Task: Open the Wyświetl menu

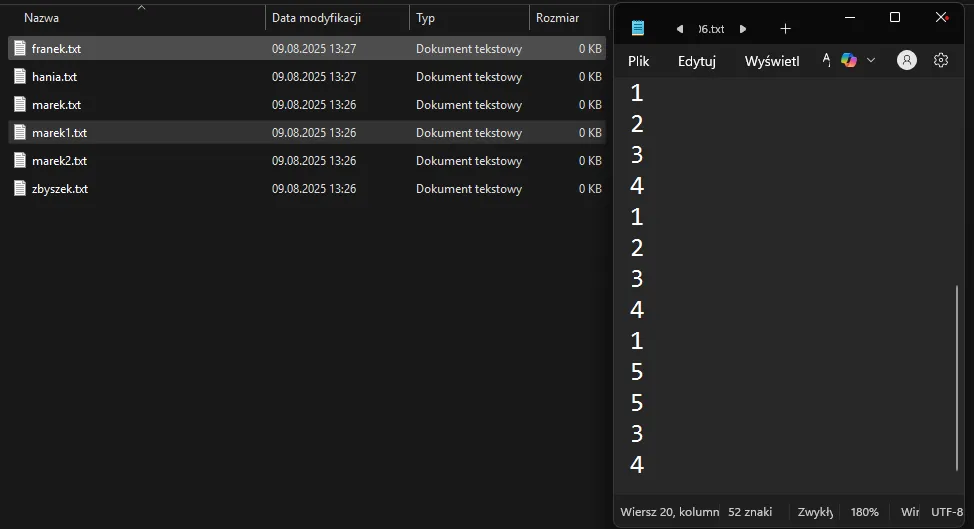Action: point(771,61)
